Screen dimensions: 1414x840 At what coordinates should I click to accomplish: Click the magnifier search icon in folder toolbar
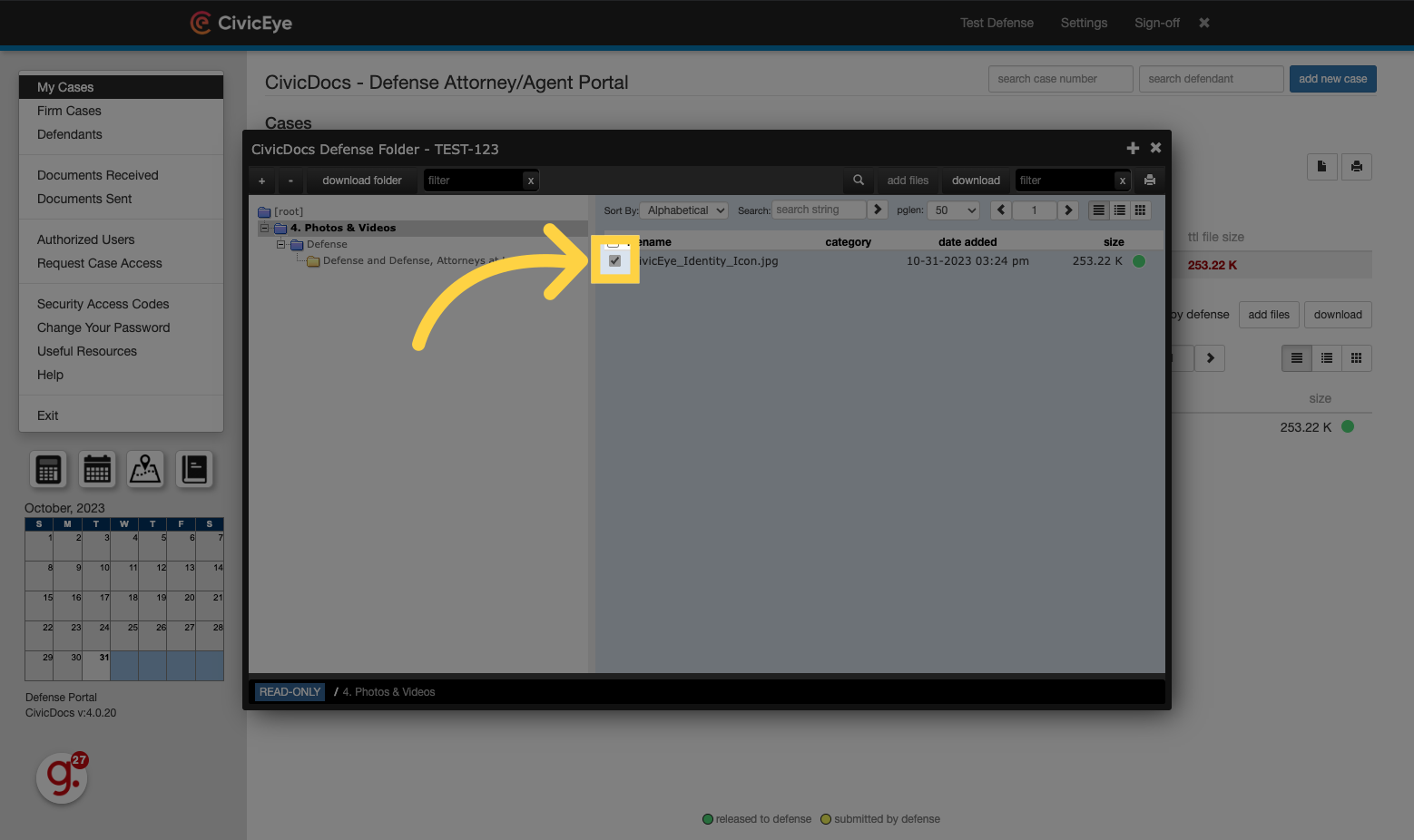point(859,181)
